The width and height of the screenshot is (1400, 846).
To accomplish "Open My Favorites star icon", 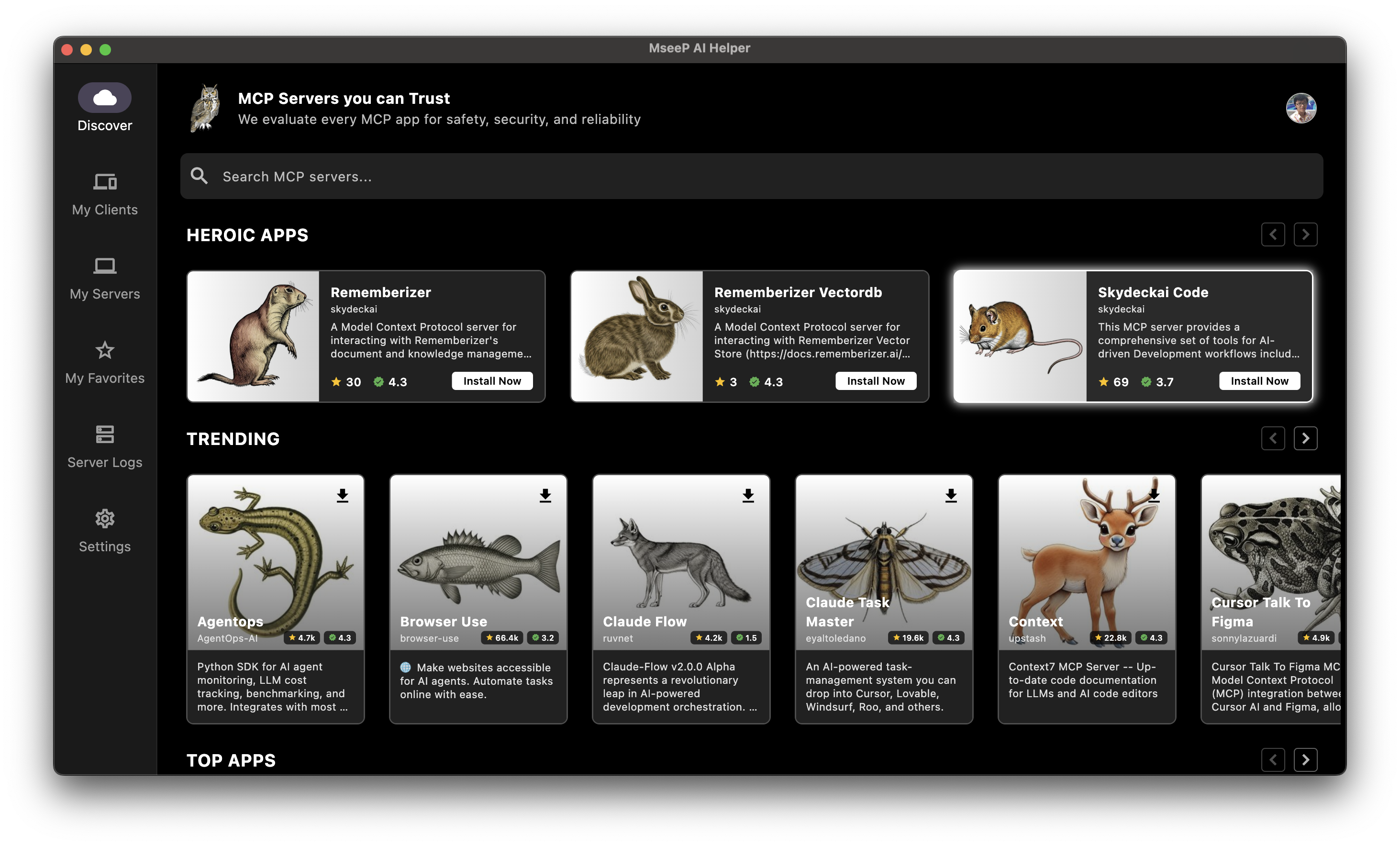I will 104,350.
